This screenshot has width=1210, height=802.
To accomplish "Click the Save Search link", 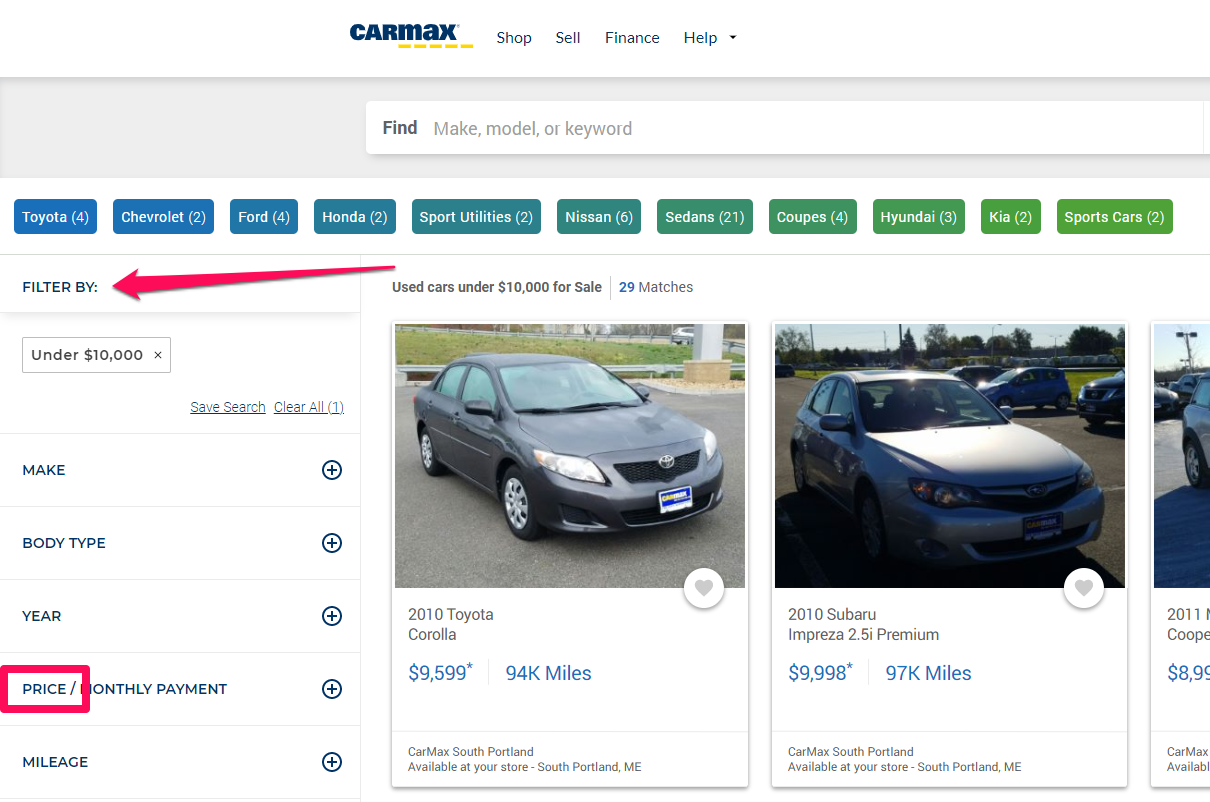I will pyautogui.click(x=228, y=407).
